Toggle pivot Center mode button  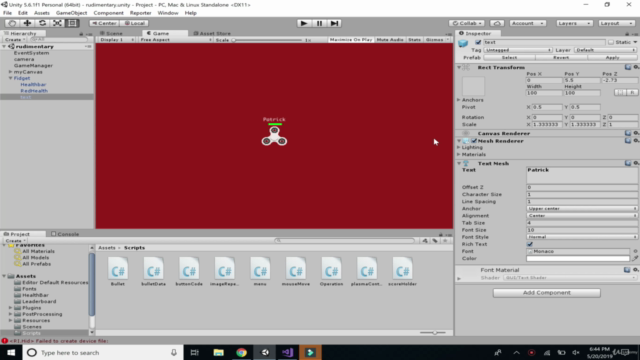(x=104, y=23)
